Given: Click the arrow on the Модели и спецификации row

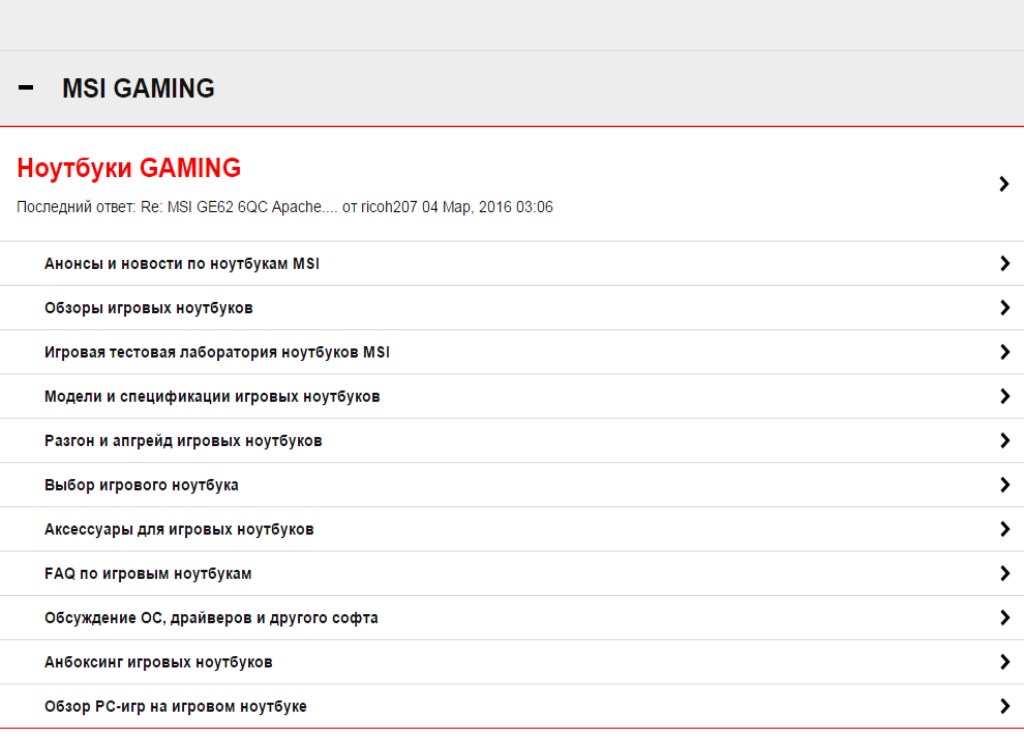Looking at the screenshot, I should (x=1004, y=397).
